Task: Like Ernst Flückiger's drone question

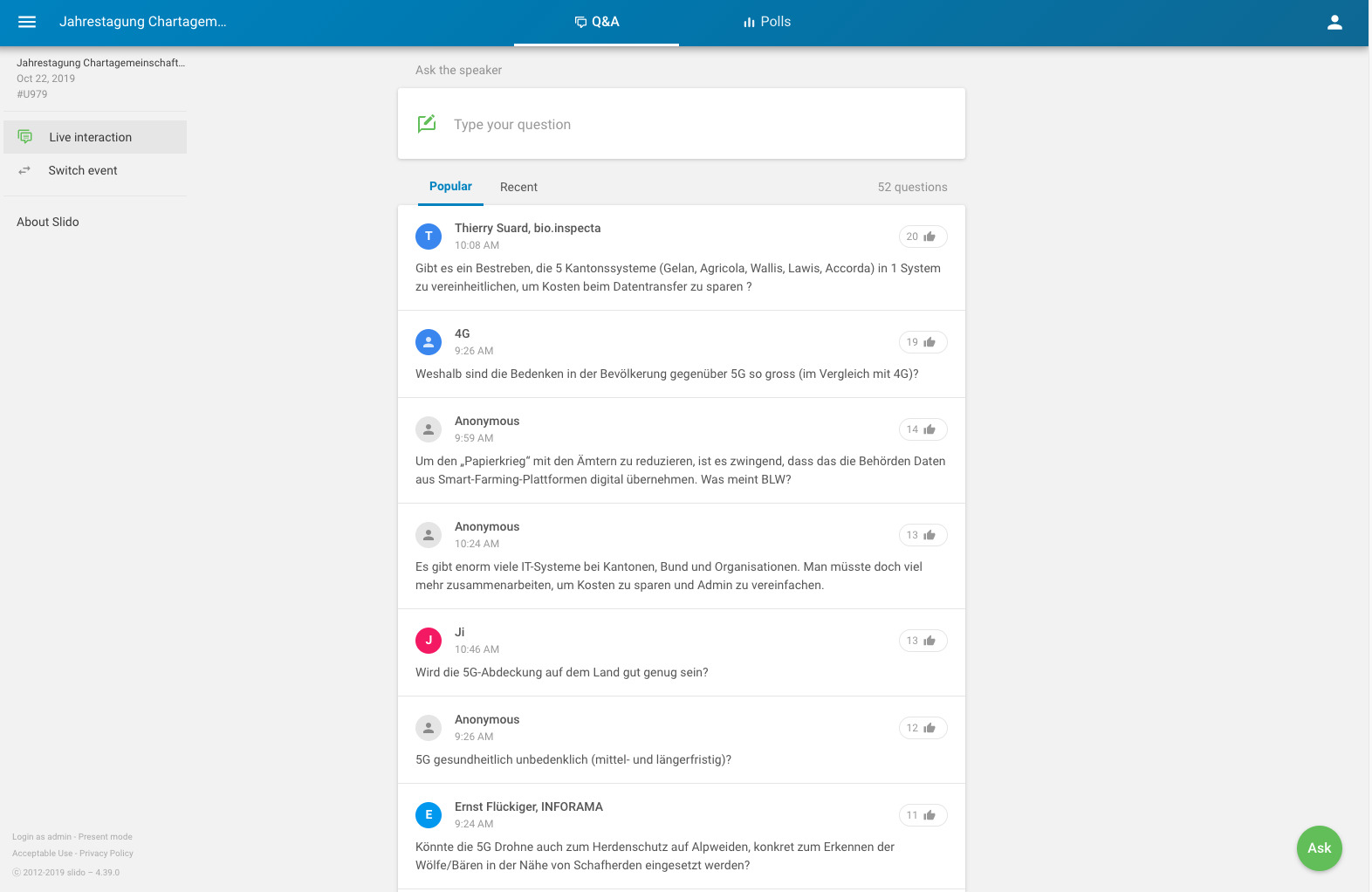Action: [x=923, y=815]
